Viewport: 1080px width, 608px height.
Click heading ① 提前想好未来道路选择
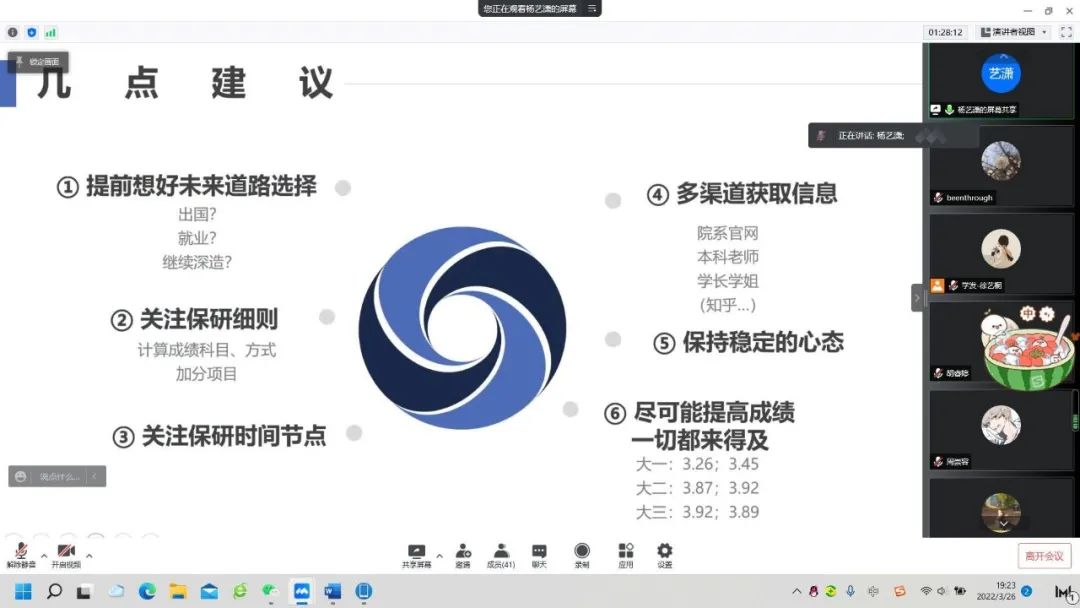pyautogui.click(x=187, y=186)
